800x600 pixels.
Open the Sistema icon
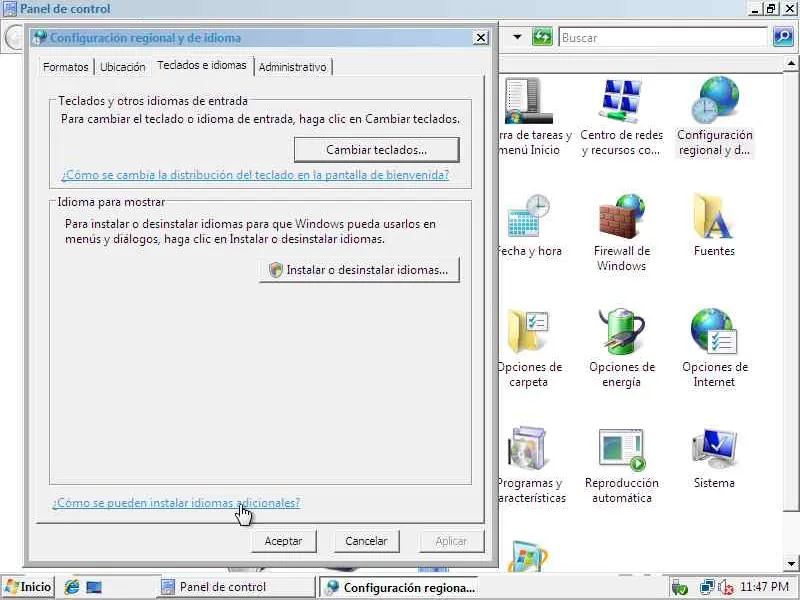click(714, 458)
